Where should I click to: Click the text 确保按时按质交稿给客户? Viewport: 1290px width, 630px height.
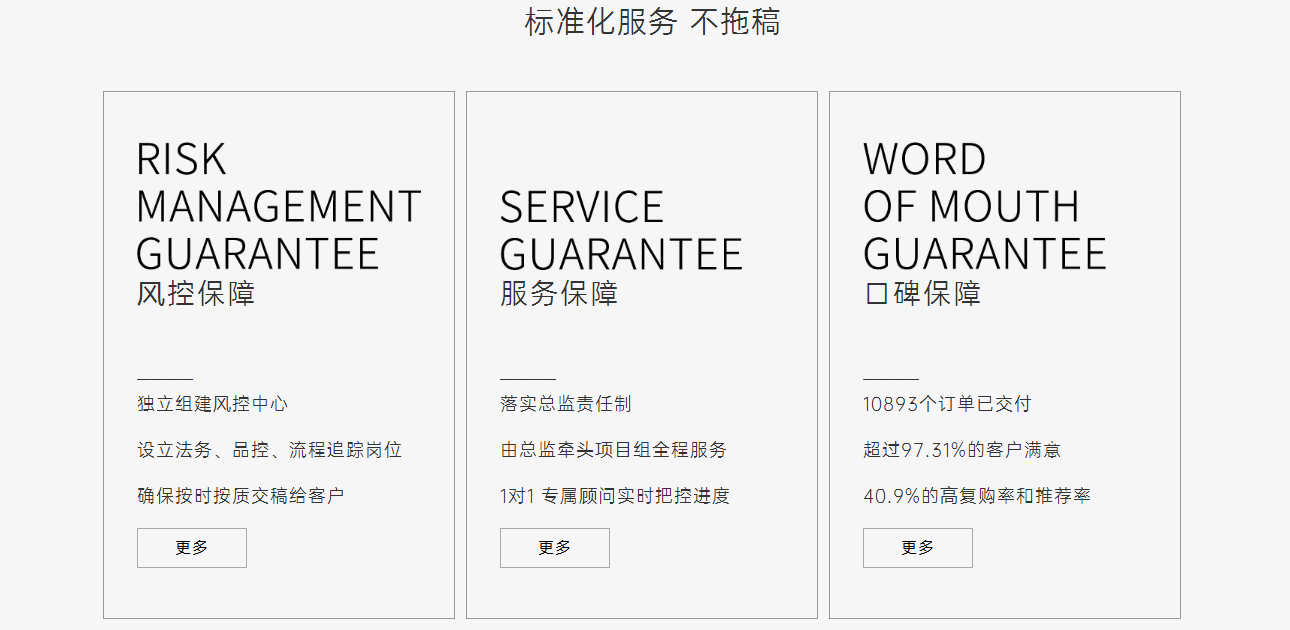241,496
